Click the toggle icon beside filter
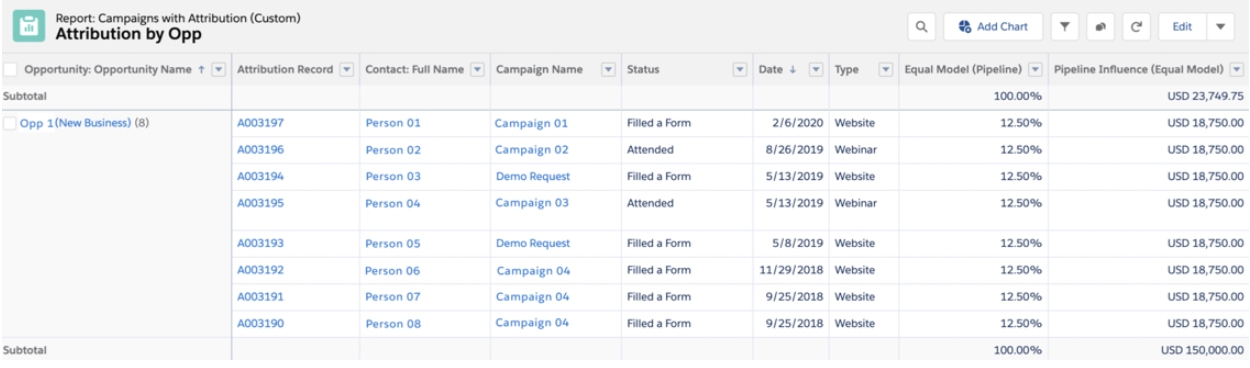 pyautogui.click(x=1100, y=27)
